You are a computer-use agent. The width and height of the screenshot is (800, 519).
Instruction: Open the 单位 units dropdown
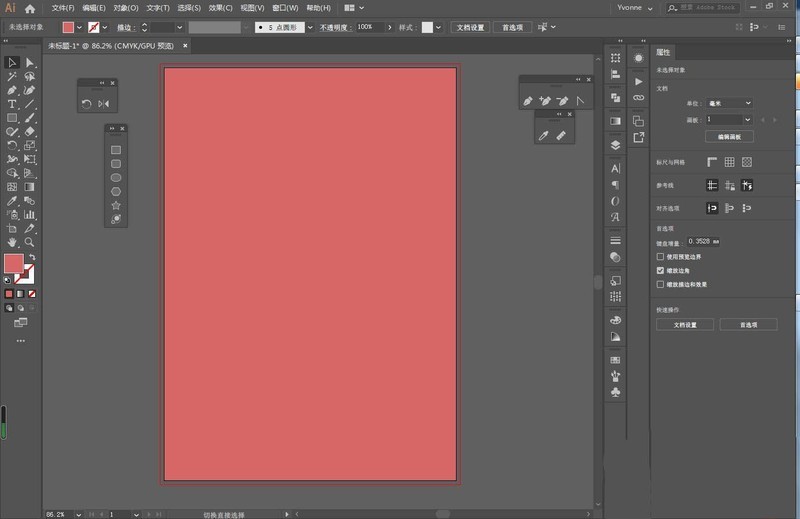pos(729,103)
